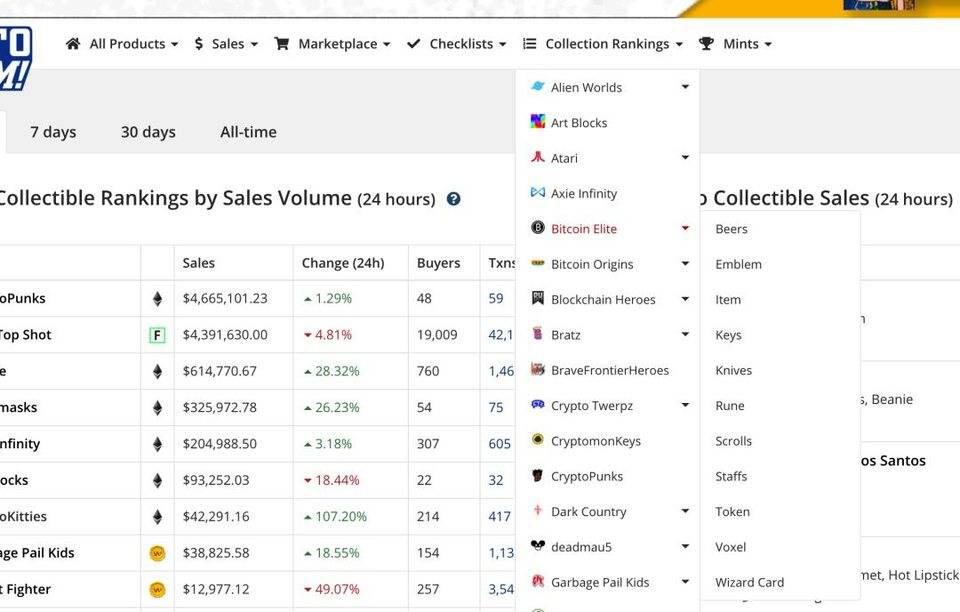Choose Voxel in the Bitcoin Elite submenu
The image size is (960, 612).
pyautogui.click(x=730, y=547)
